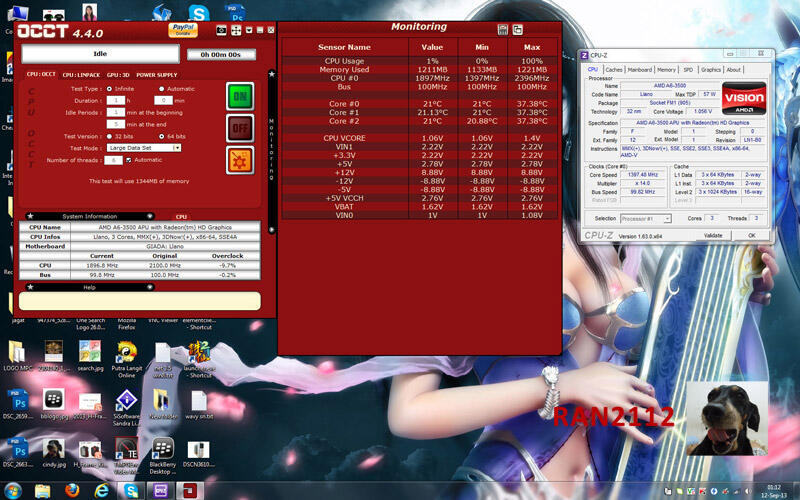Collapse the Help panel with right arrow
This screenshot has height=500, width=800.
tap(150, 287)
